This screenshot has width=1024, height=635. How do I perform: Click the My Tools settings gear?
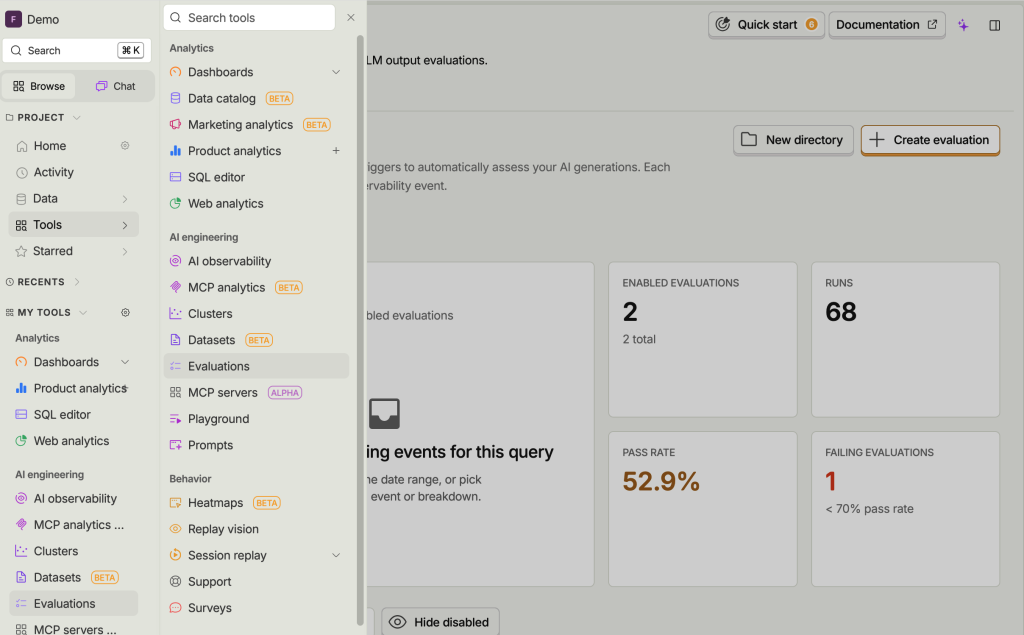(125, 312)
